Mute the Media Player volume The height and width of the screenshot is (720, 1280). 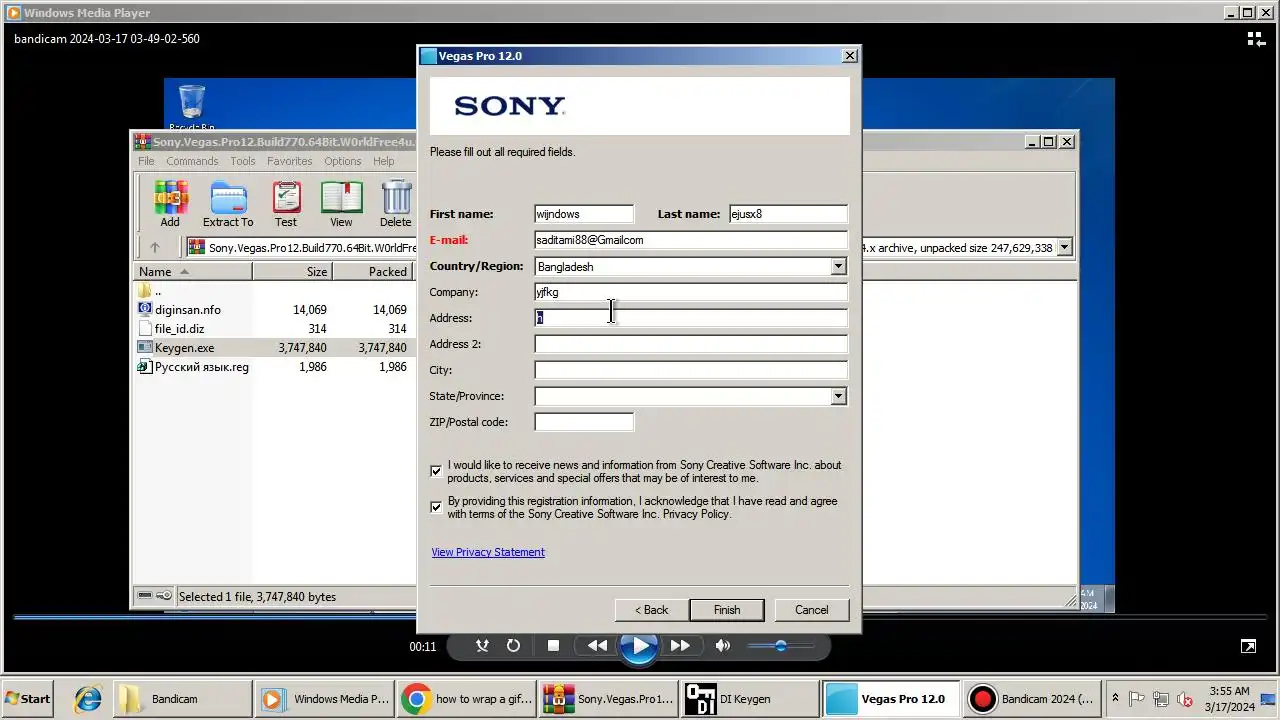[x=723, y=646]
